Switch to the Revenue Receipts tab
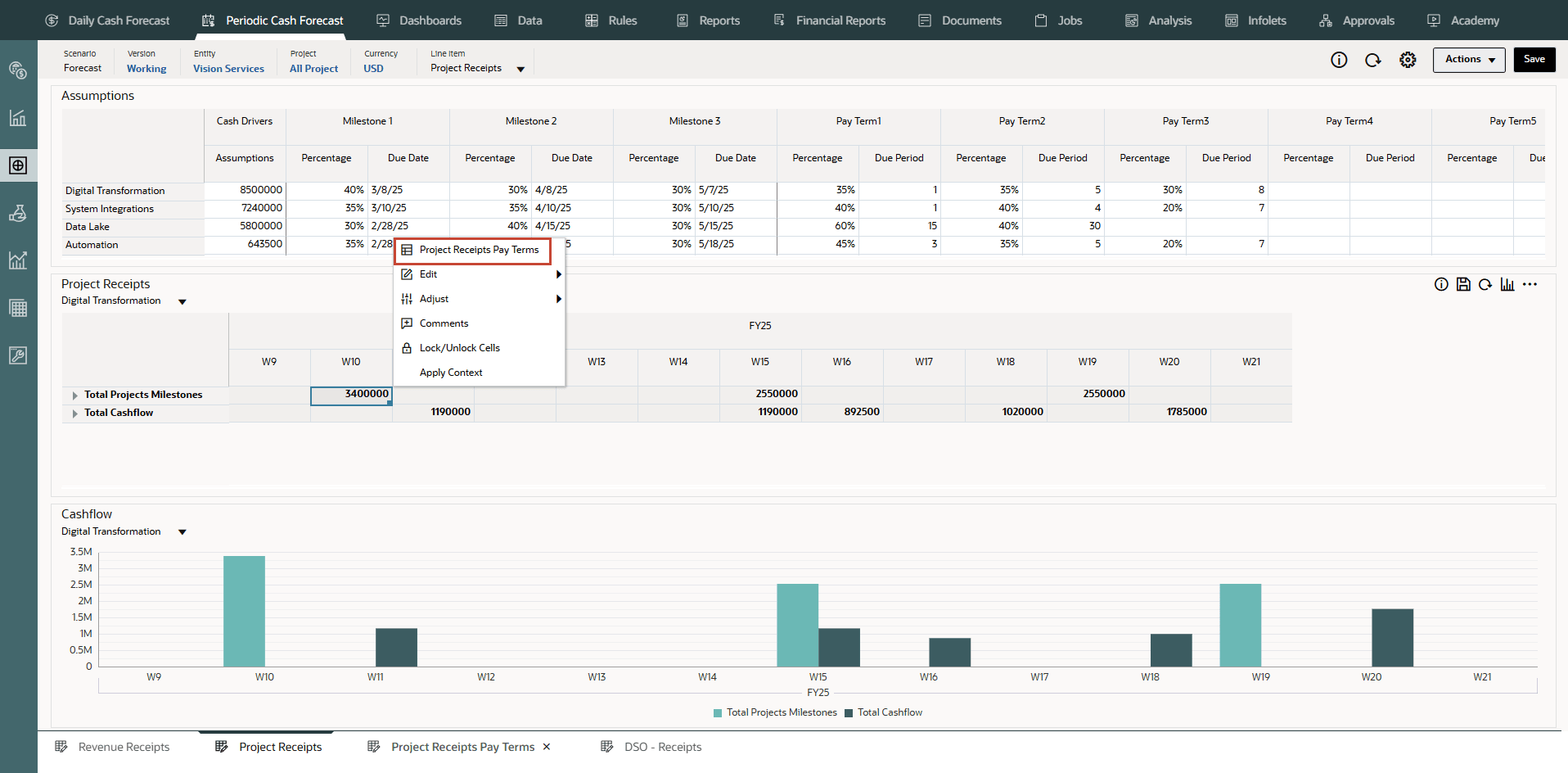This screenshot has height=773, width=1568. point(124,747)
